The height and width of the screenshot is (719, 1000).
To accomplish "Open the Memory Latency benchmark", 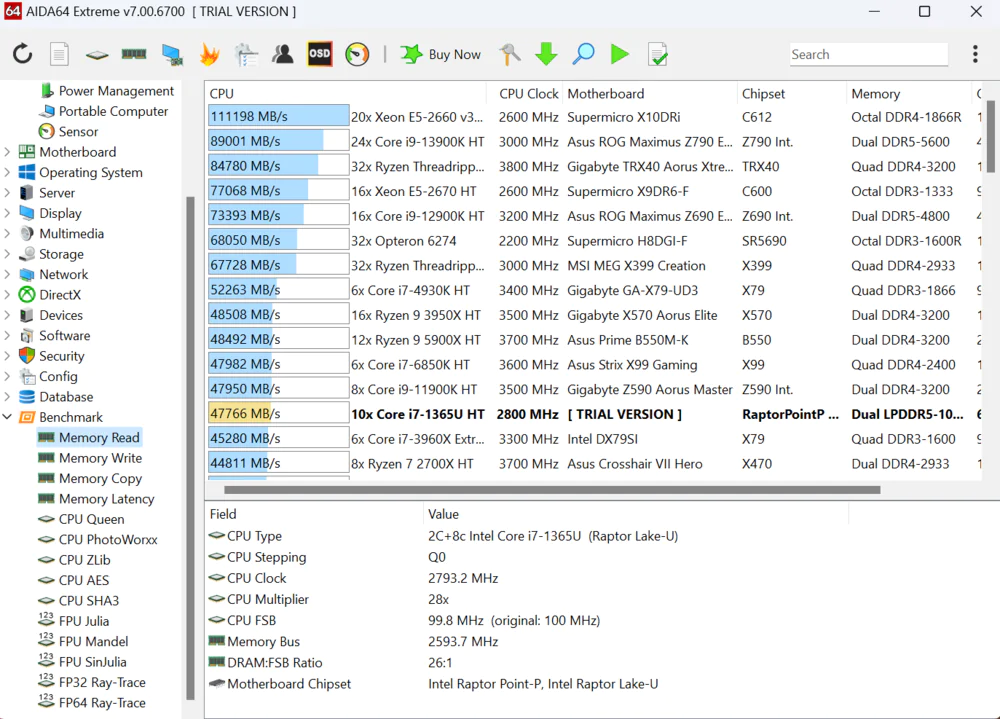I will point(96,499).
